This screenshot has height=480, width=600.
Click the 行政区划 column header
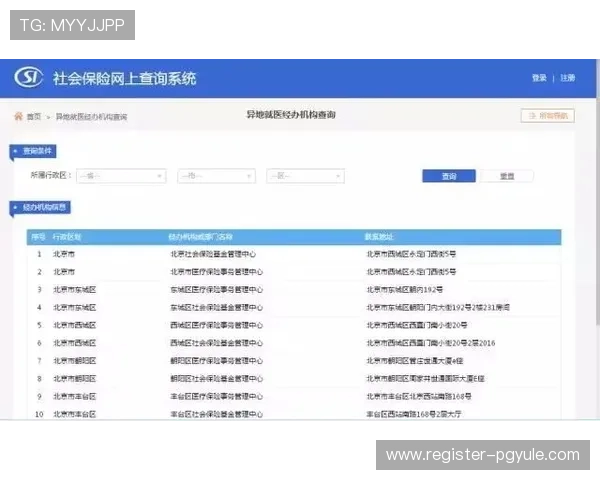coord(67,237)
